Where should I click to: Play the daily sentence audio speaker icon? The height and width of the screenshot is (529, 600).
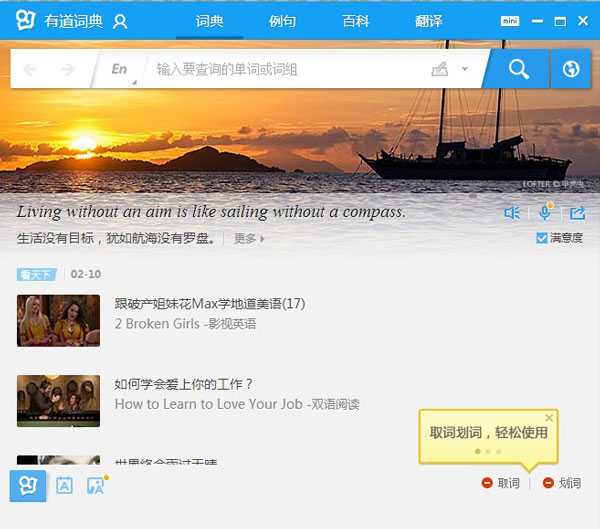pyautogui.click(x=512, y=213)
